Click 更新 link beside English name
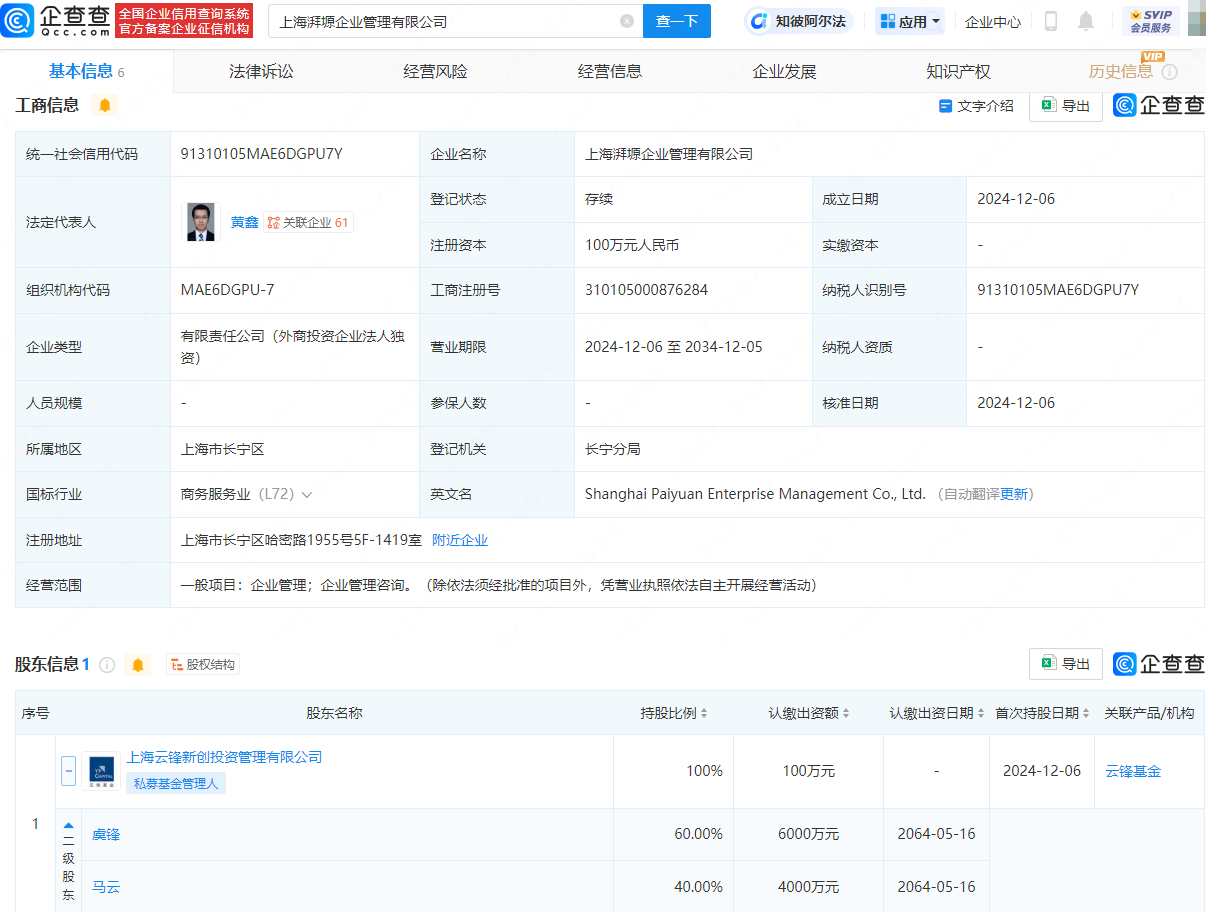This screenshot has width=1206, height=912. point(1014,495)
